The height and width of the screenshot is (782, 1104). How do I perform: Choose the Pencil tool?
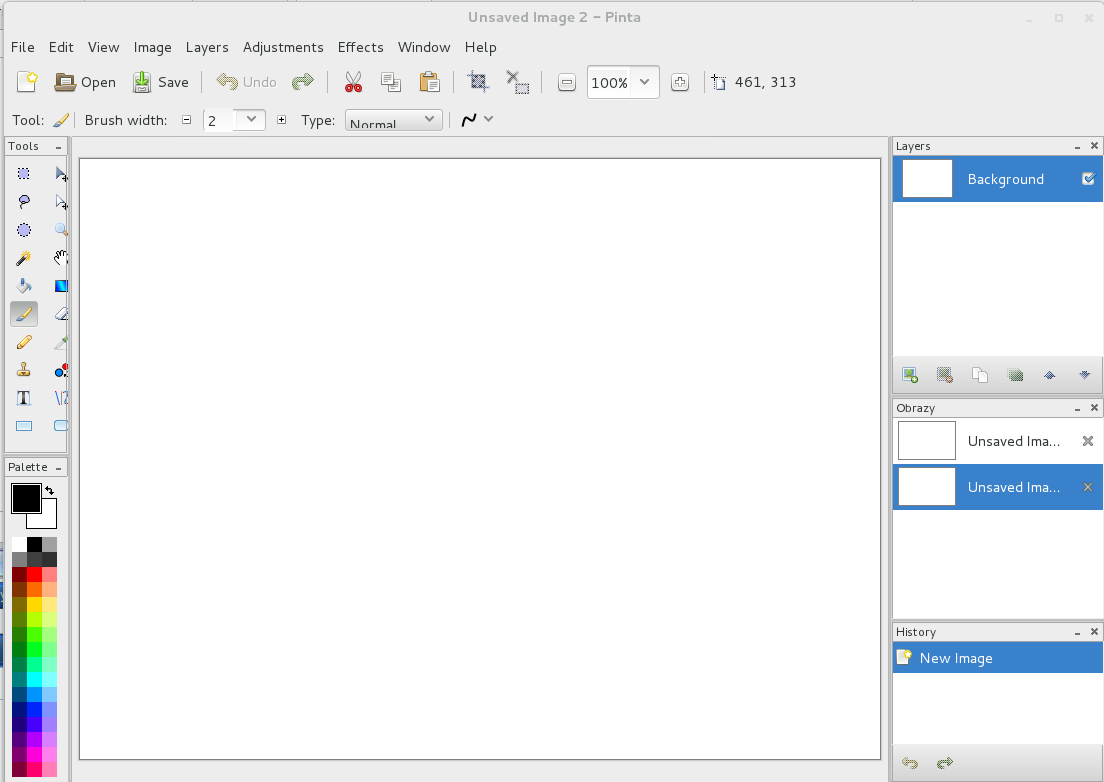pyautogui.click(x=24, y=342)
